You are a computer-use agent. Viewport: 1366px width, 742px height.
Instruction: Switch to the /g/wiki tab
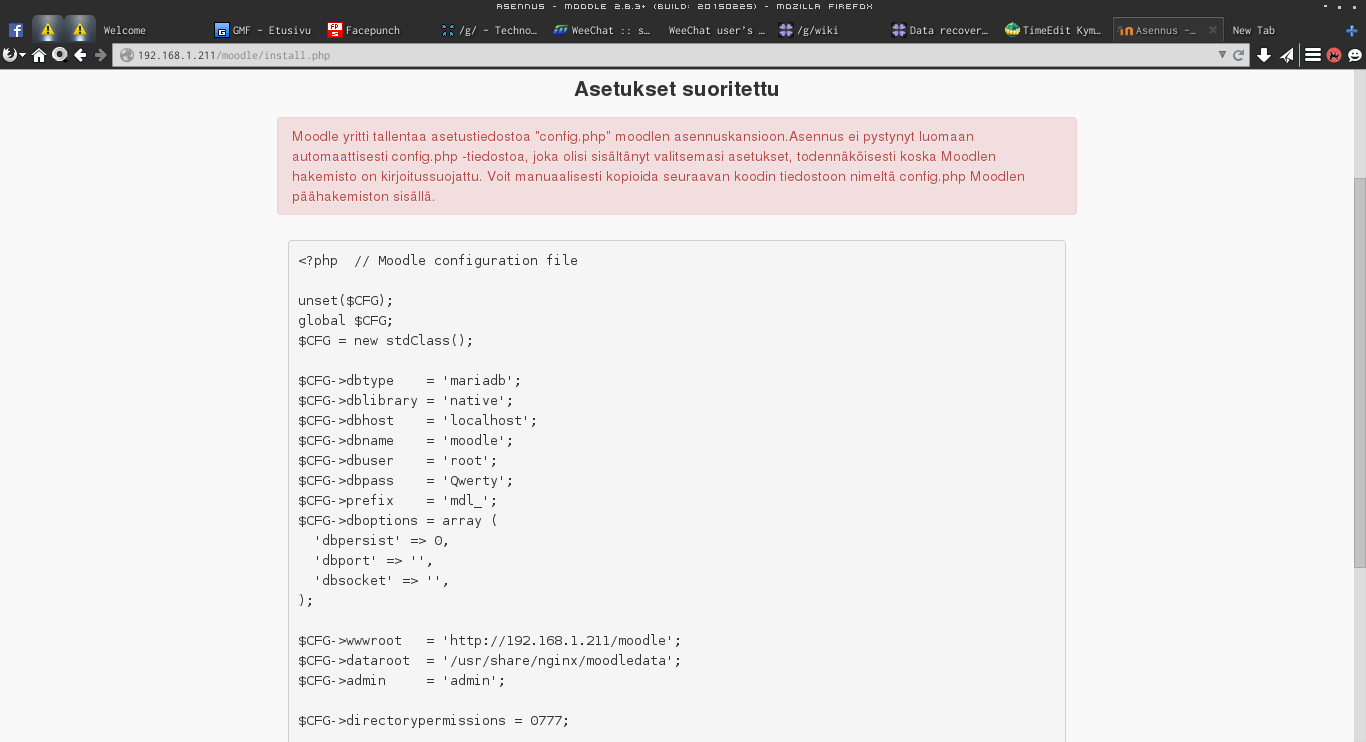(830, 30)
